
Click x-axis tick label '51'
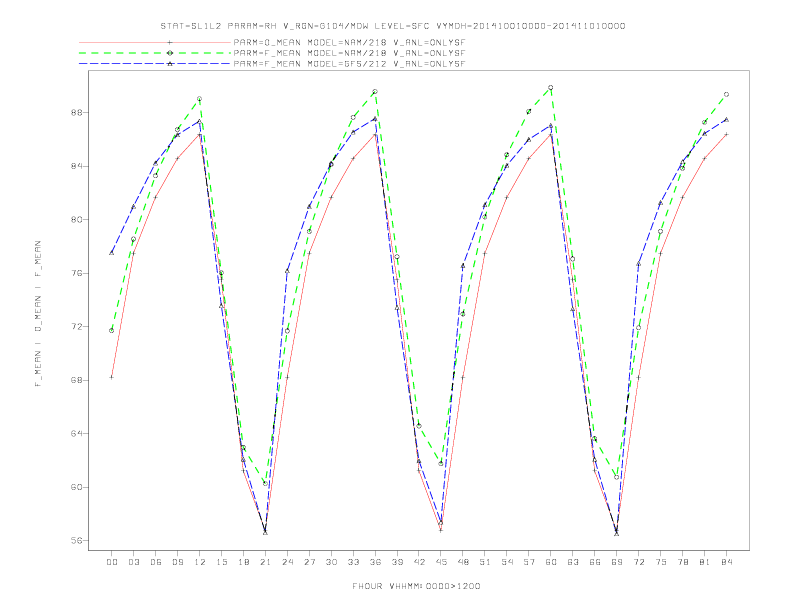pos(485,562)
